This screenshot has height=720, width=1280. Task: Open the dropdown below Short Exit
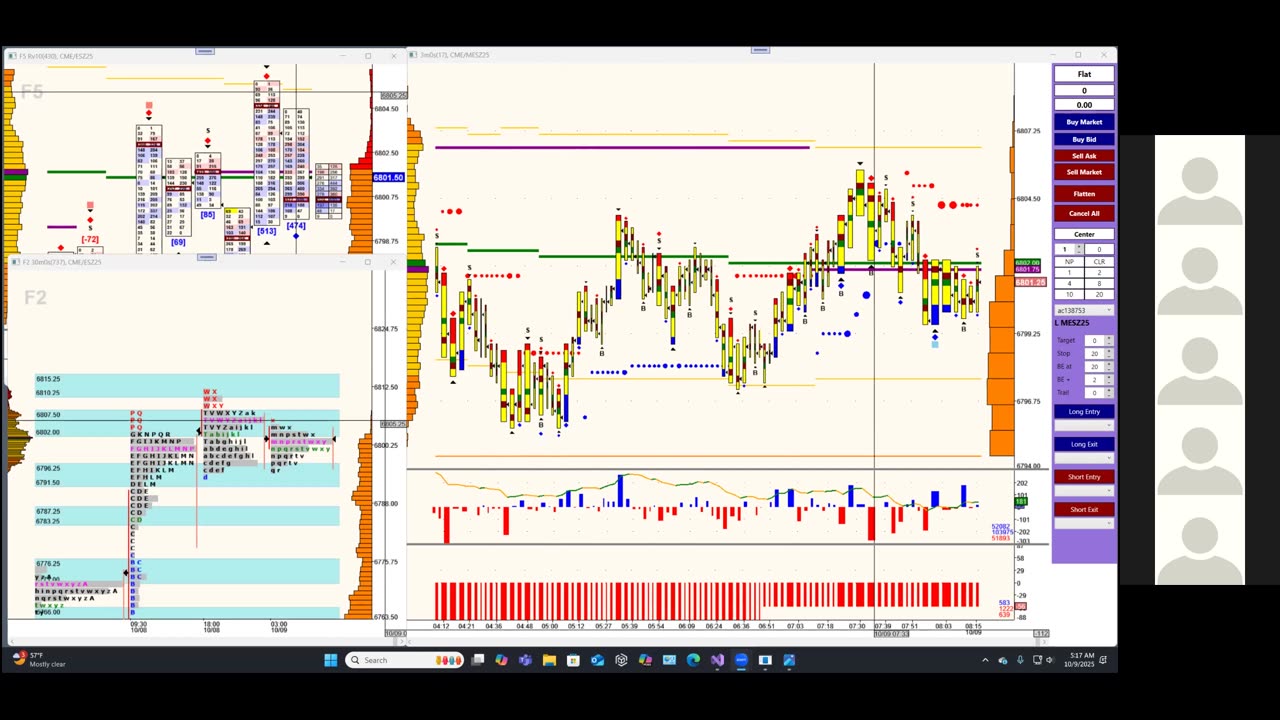(x=1084, y=523)
